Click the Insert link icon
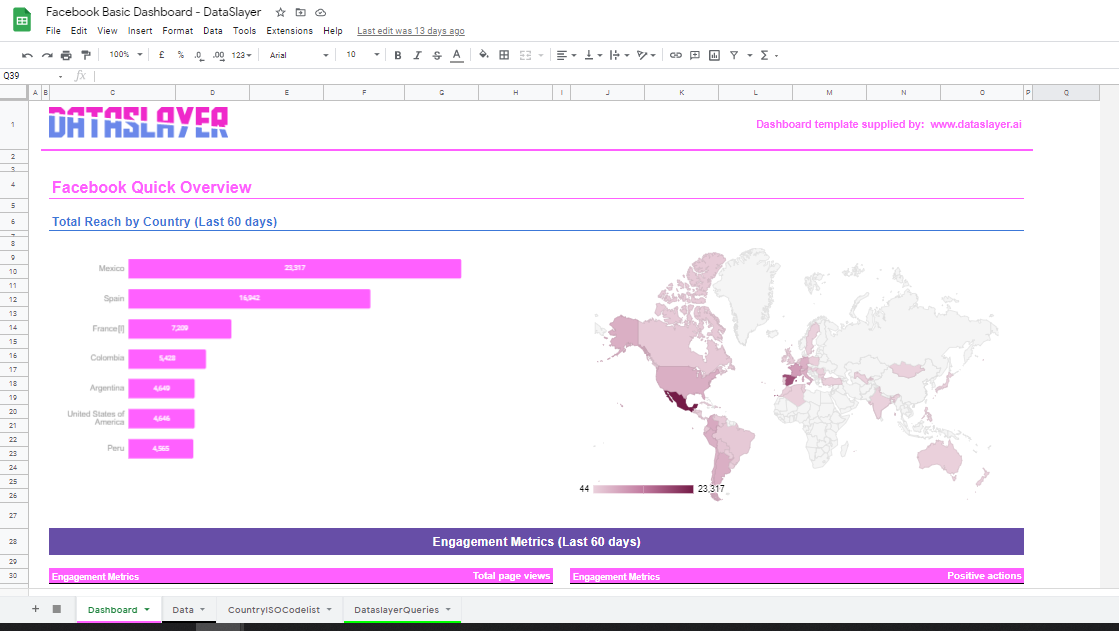The height and width of the screenshot is (631, 1119). [676, 55]
